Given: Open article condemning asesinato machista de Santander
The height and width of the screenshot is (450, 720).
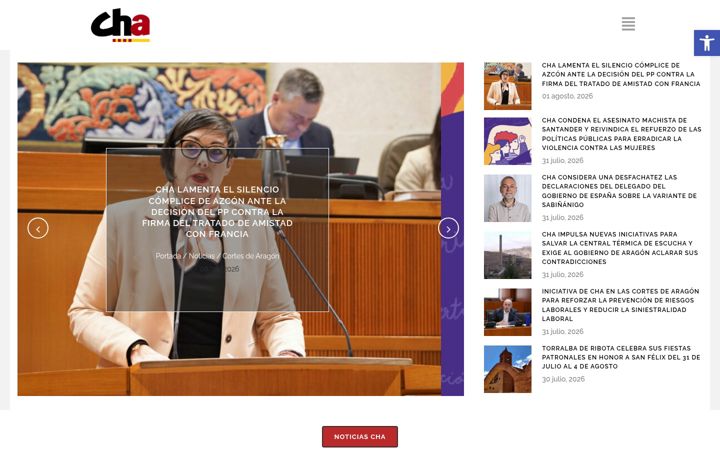Looking at the screenshot, I should point(621,134).
